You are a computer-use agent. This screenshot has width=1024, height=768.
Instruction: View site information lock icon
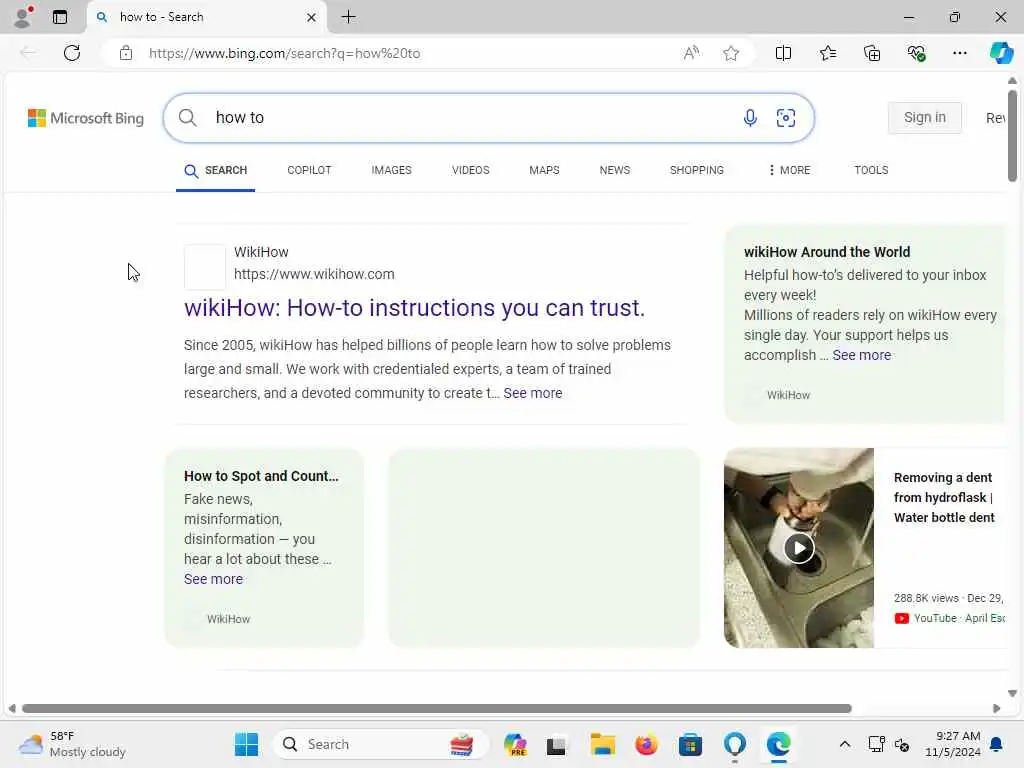[x=126, y=53]
